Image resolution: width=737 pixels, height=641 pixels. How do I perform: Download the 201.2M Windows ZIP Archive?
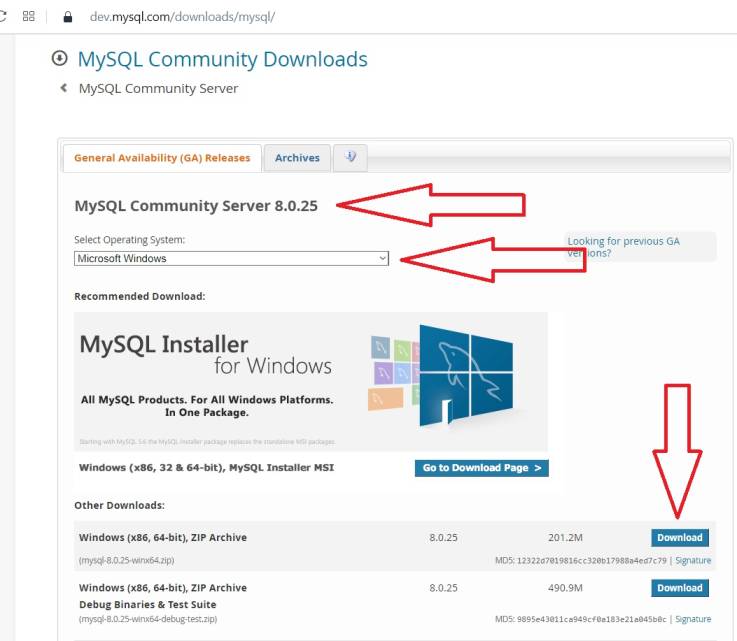pos(680,538)
